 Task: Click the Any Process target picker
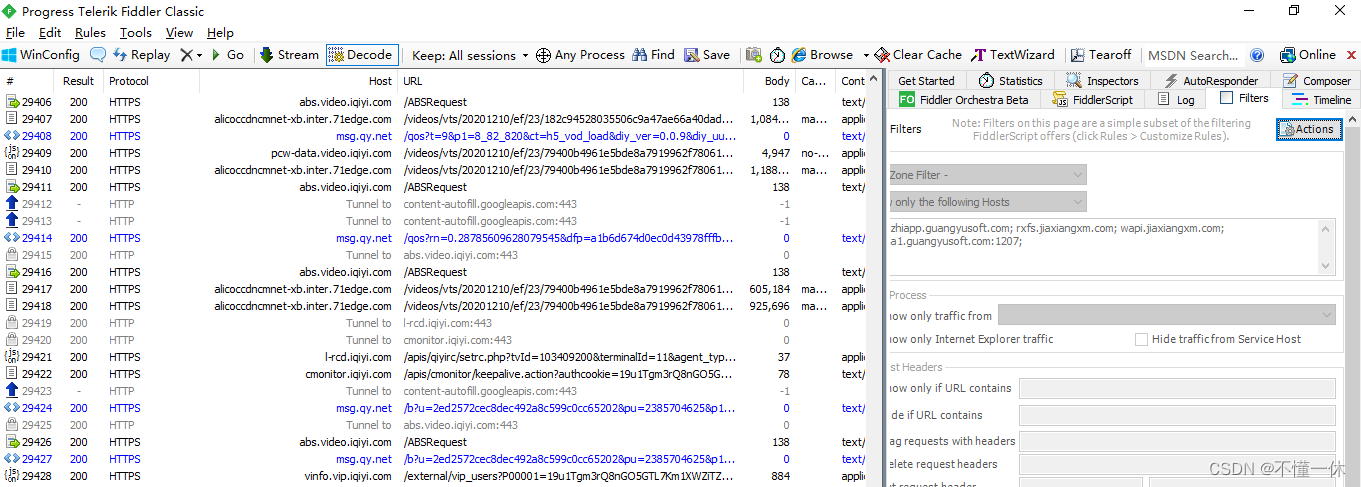pyautogui.click(x=580, y=55)
